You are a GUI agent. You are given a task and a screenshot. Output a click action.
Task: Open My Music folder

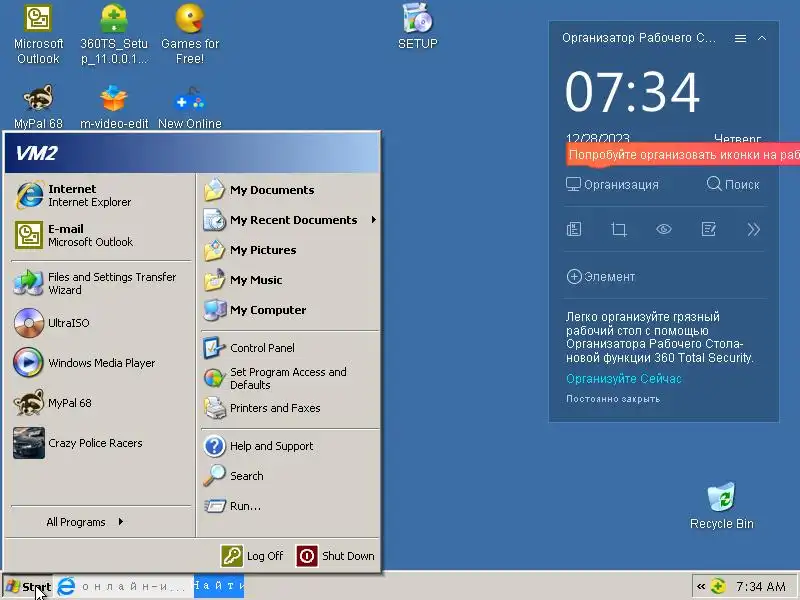coord(290,280)
